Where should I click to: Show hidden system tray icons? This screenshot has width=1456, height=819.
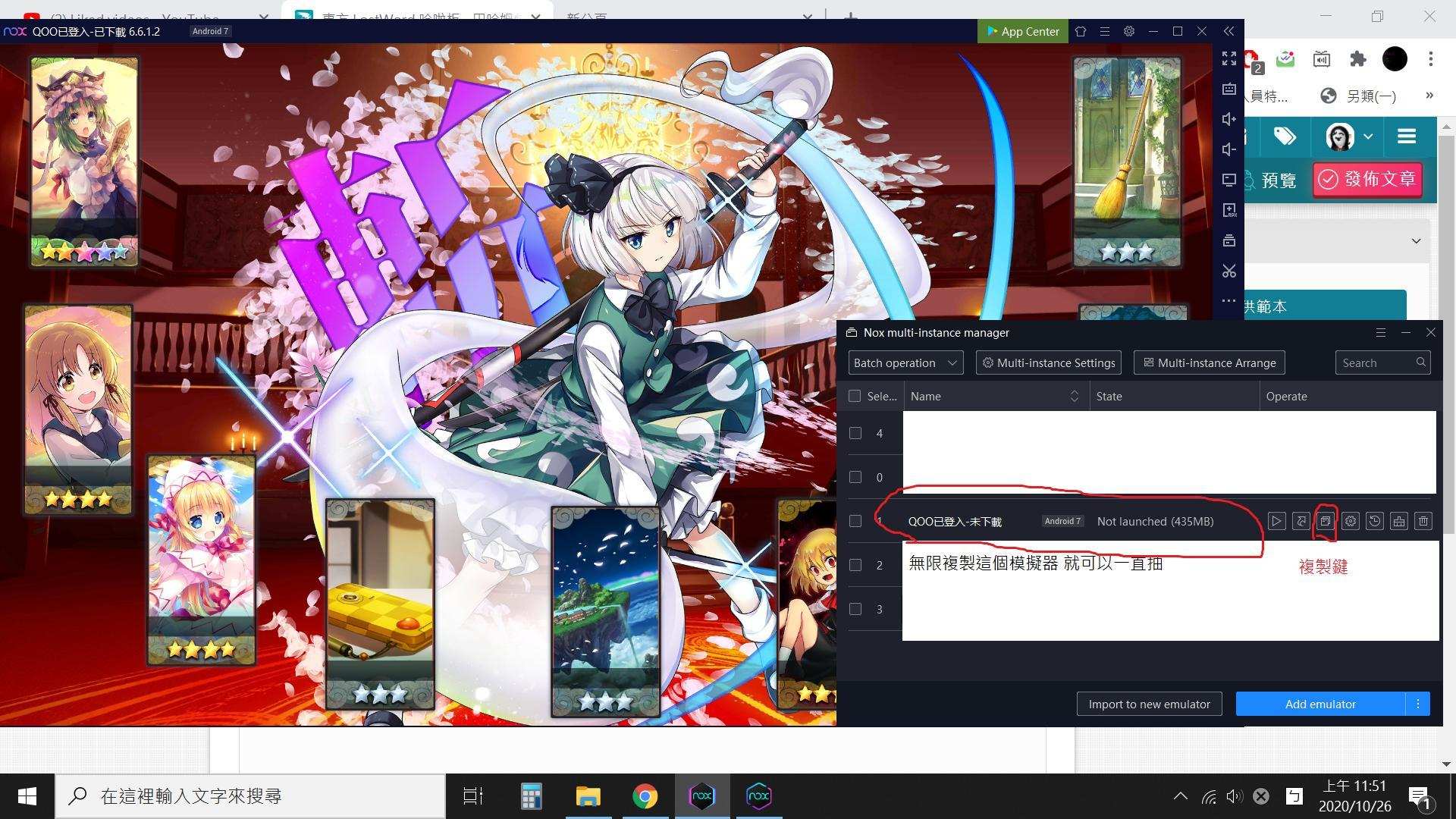(x=1180, y=796)
